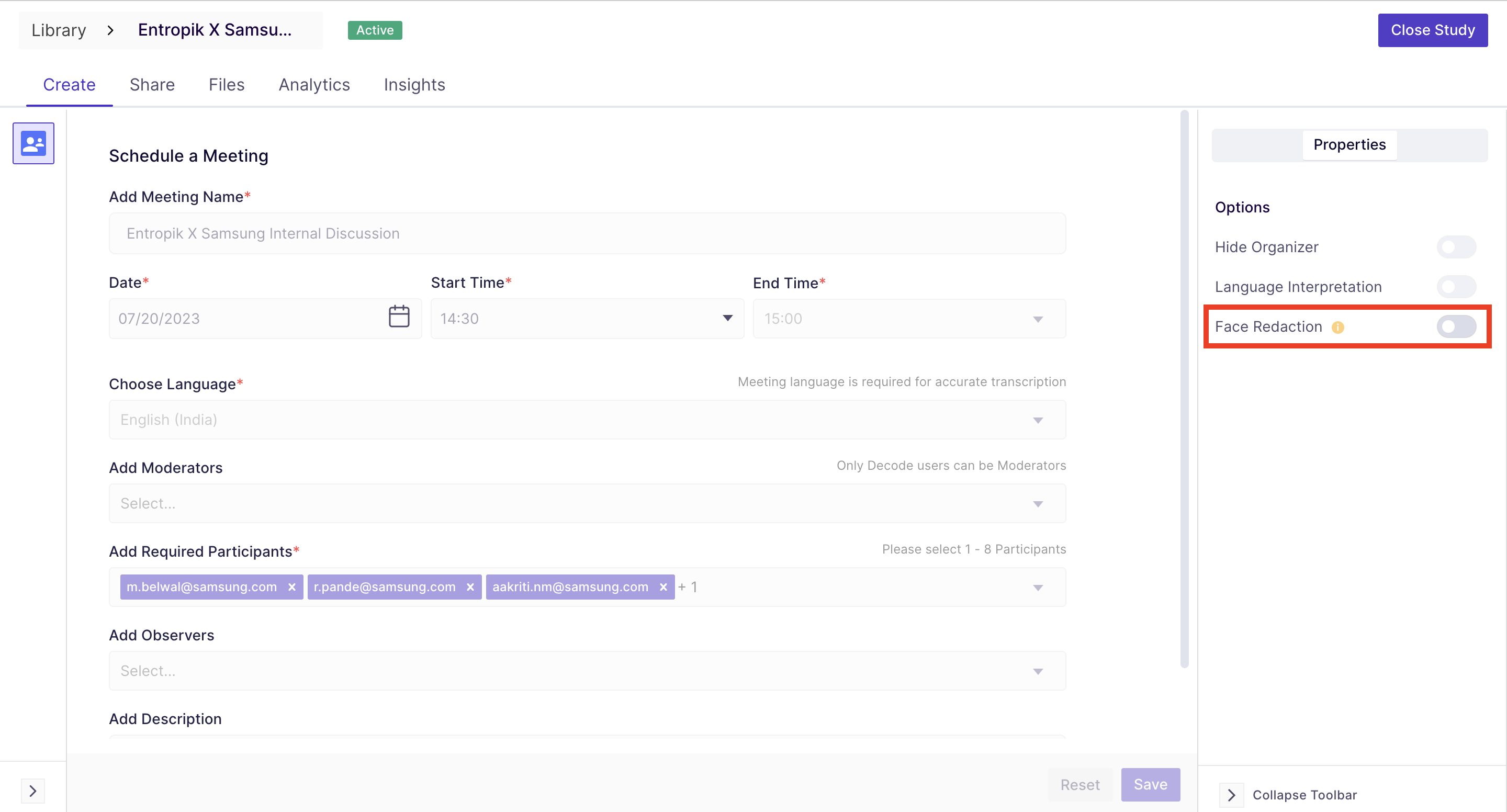Screen dimensions: 1507x812
Task: Remove r.pande@samsung.com participant tag
Action: click(x=470, y=588)
